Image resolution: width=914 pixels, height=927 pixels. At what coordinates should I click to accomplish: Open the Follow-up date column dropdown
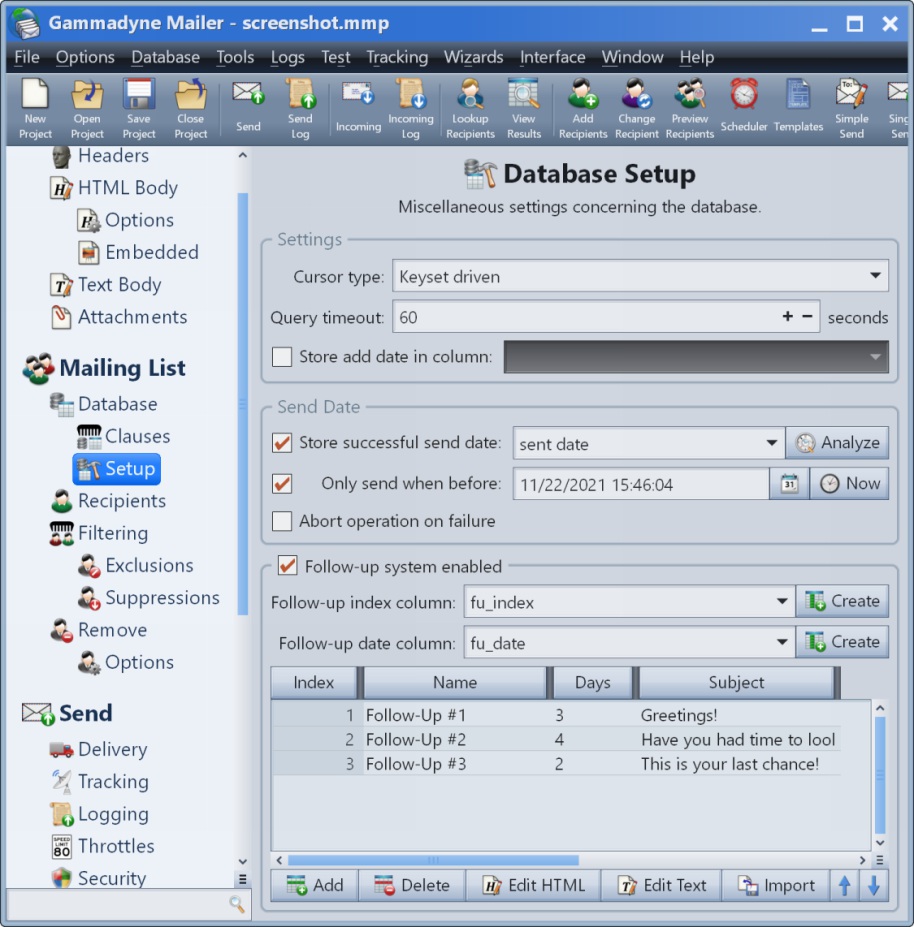pos(630,643)
